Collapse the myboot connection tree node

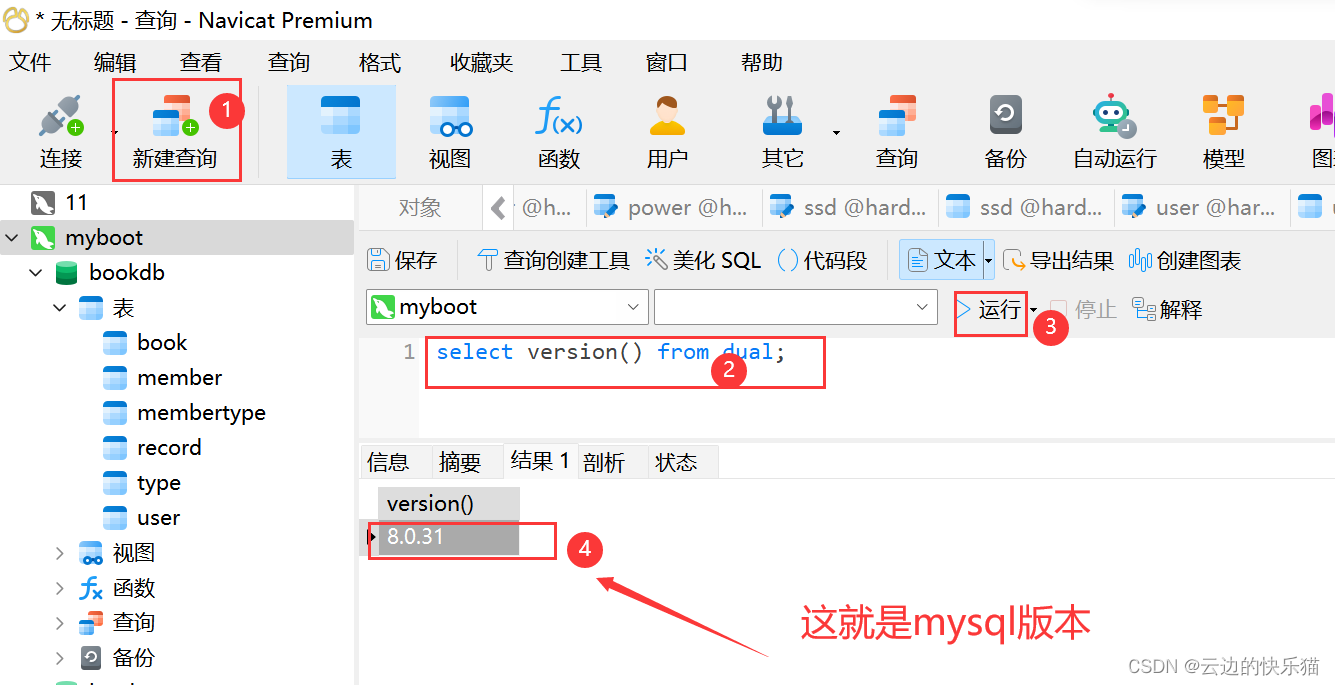(x=12, y=238)
